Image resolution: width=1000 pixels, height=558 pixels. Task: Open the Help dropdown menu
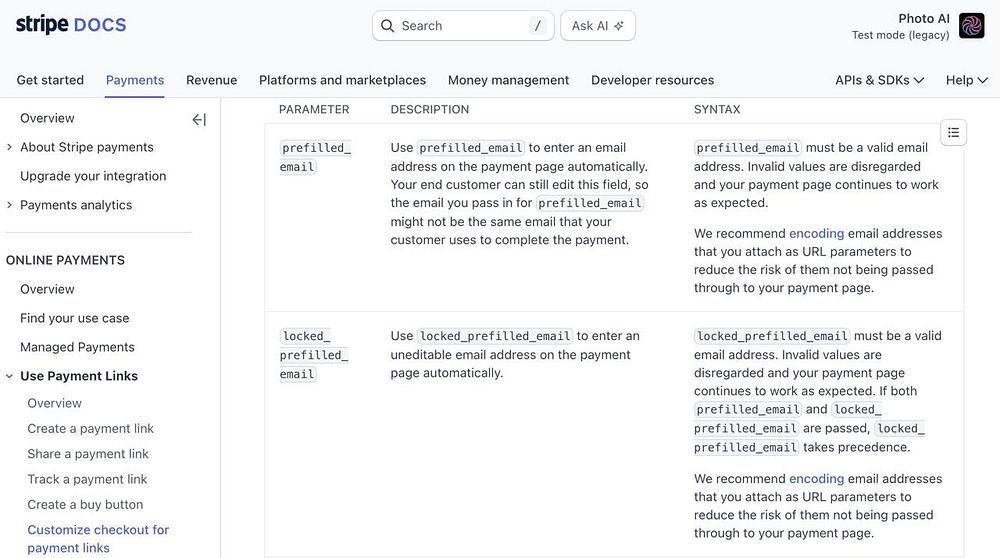point(966,80)
